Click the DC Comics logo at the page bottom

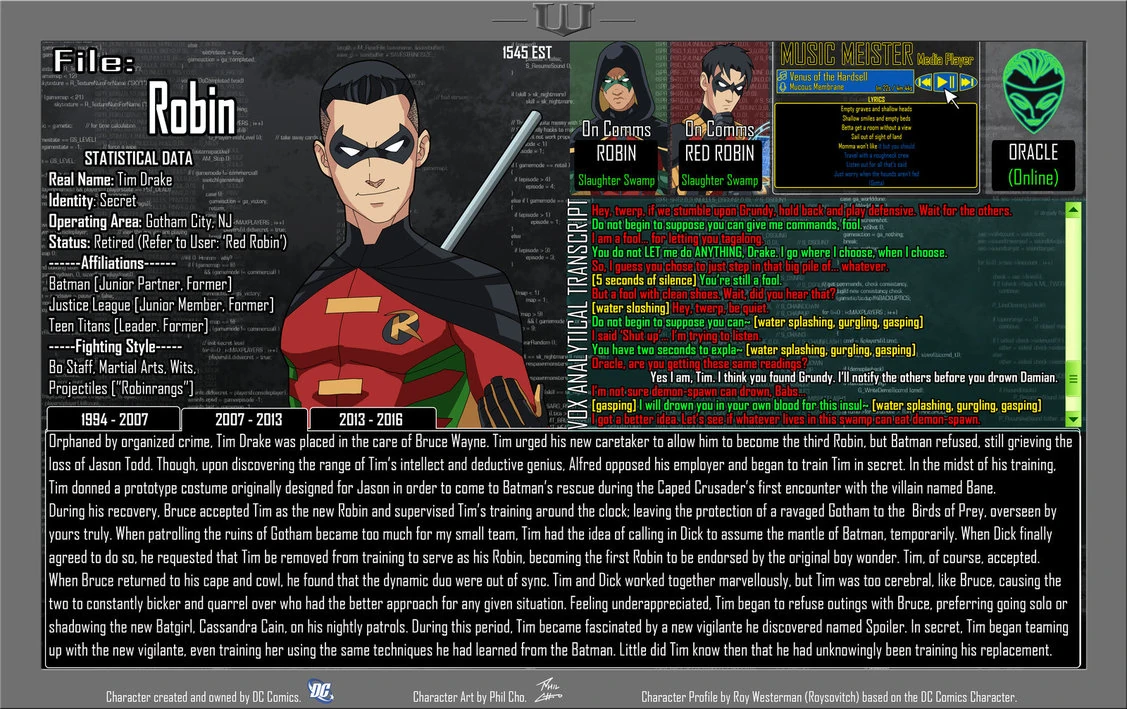(x=319, y=691)
